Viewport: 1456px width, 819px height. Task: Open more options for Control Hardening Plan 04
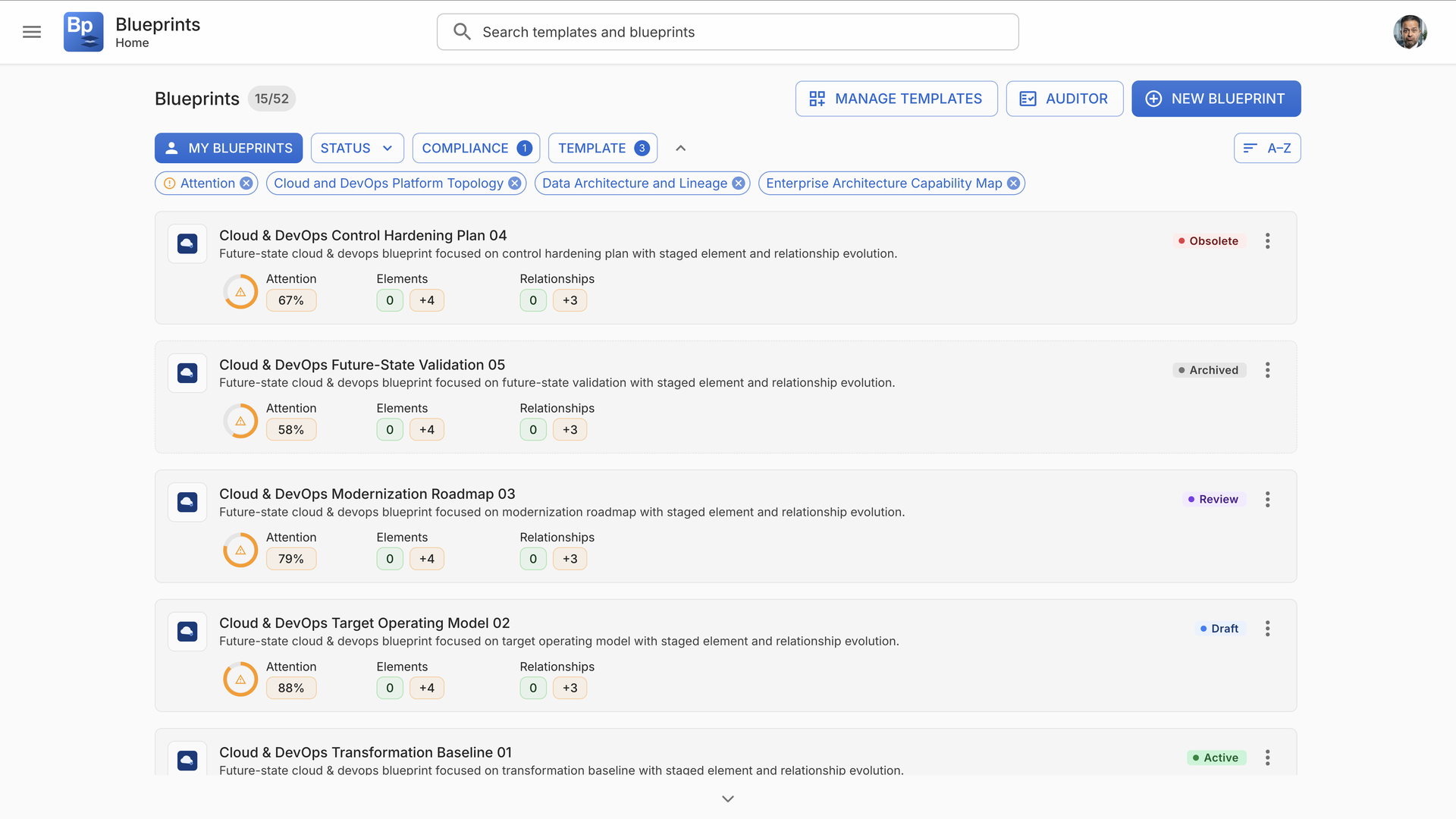click(x=1267, y=241)
